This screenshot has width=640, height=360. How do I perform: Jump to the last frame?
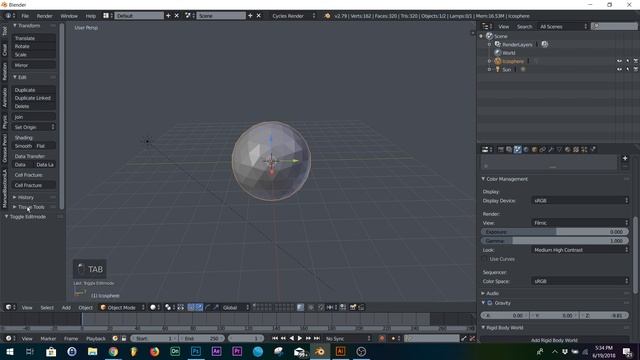317,338
